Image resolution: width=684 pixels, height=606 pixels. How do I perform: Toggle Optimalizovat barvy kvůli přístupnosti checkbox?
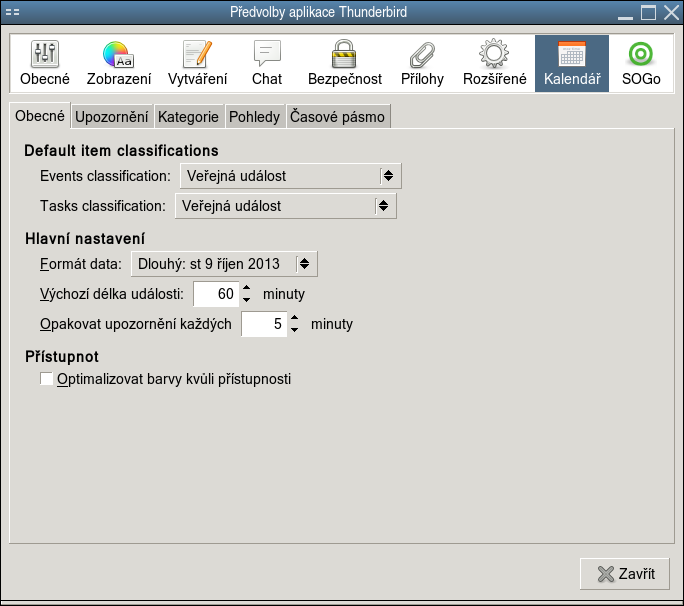pyautogui.click(x=46, y=379)
